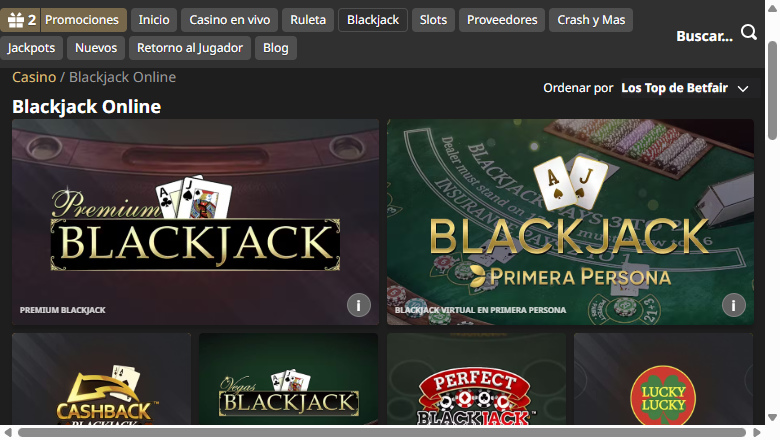Click the horizontal scrollbar right arrow

[x=757, y=433]
